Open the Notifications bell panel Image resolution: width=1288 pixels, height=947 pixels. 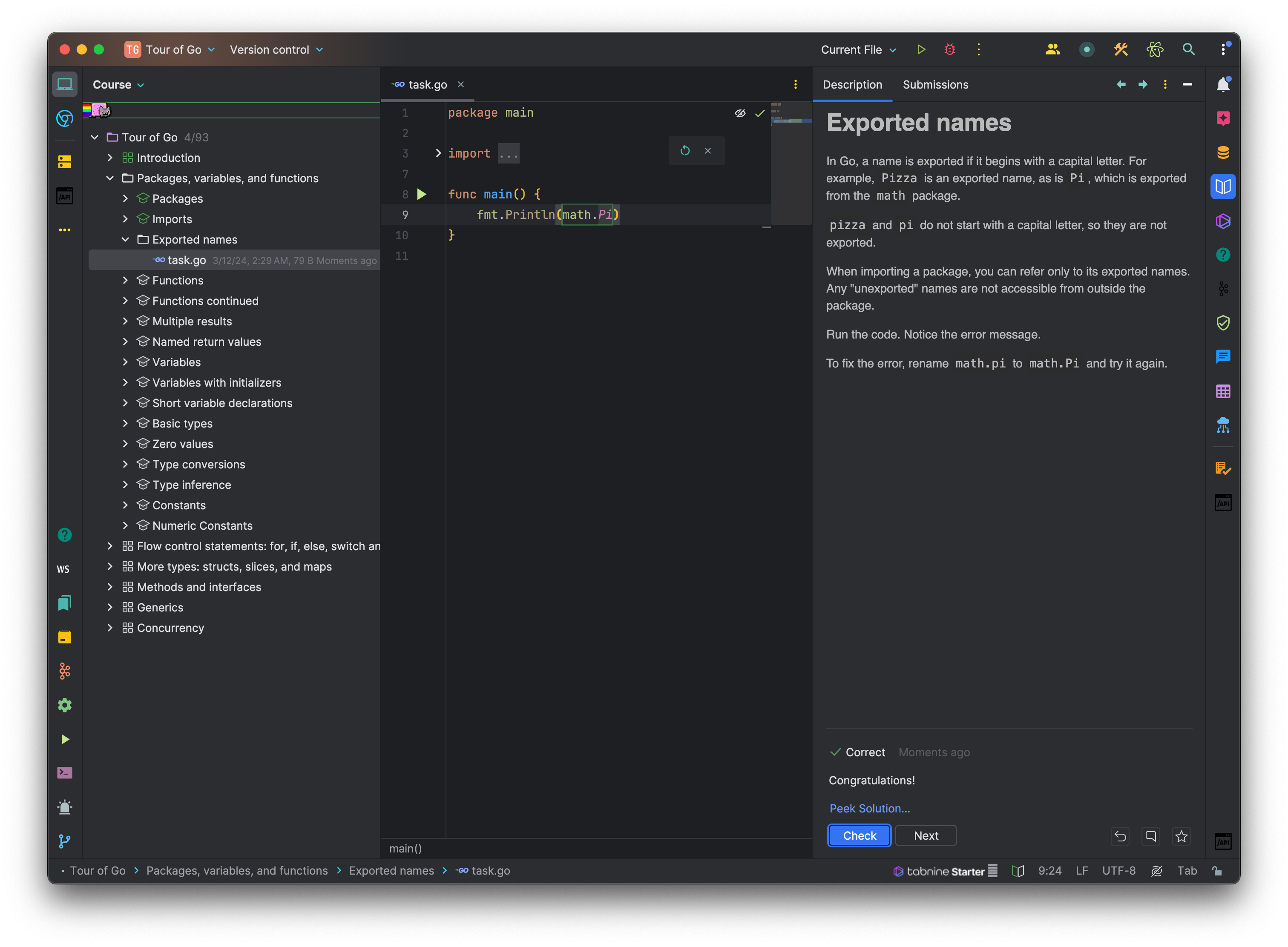(1223, 85)
